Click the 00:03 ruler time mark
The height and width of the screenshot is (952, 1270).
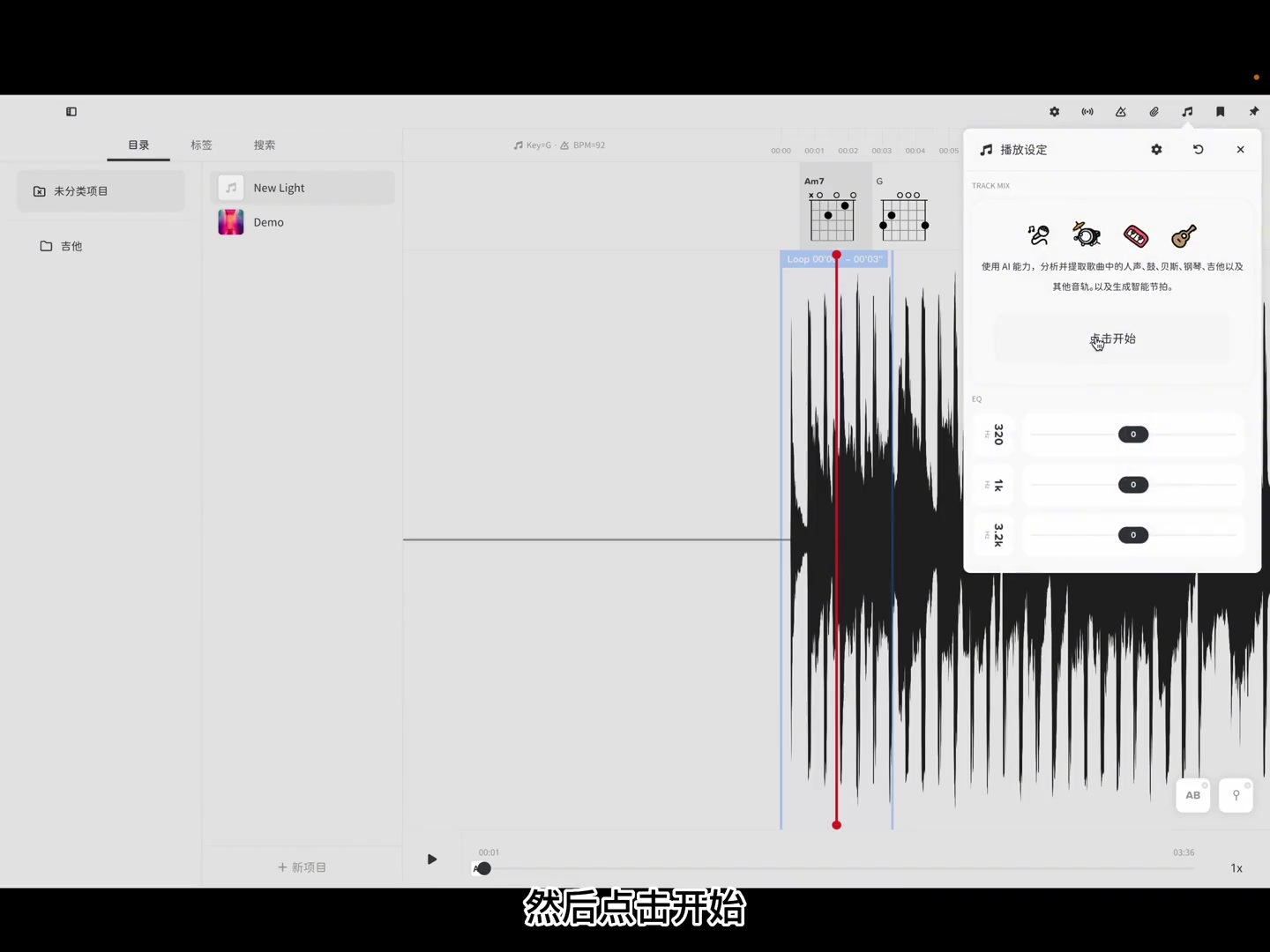(x=882, y=151)
